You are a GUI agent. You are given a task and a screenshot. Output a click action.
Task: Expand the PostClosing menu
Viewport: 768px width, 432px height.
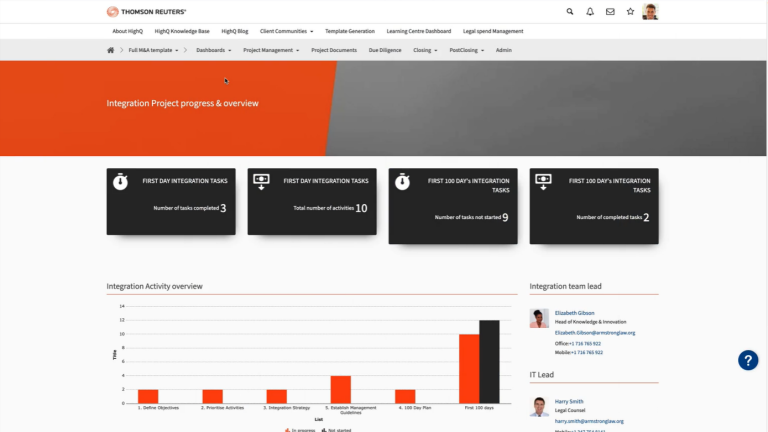pos(466,50)
